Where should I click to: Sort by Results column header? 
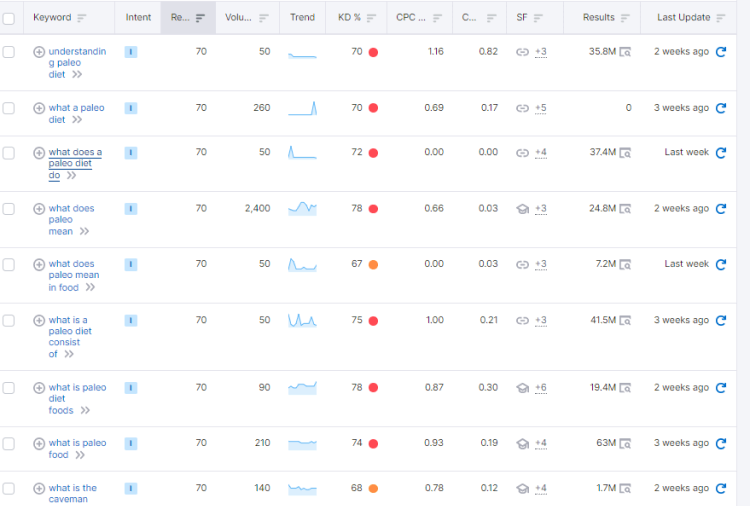(606, 18)
